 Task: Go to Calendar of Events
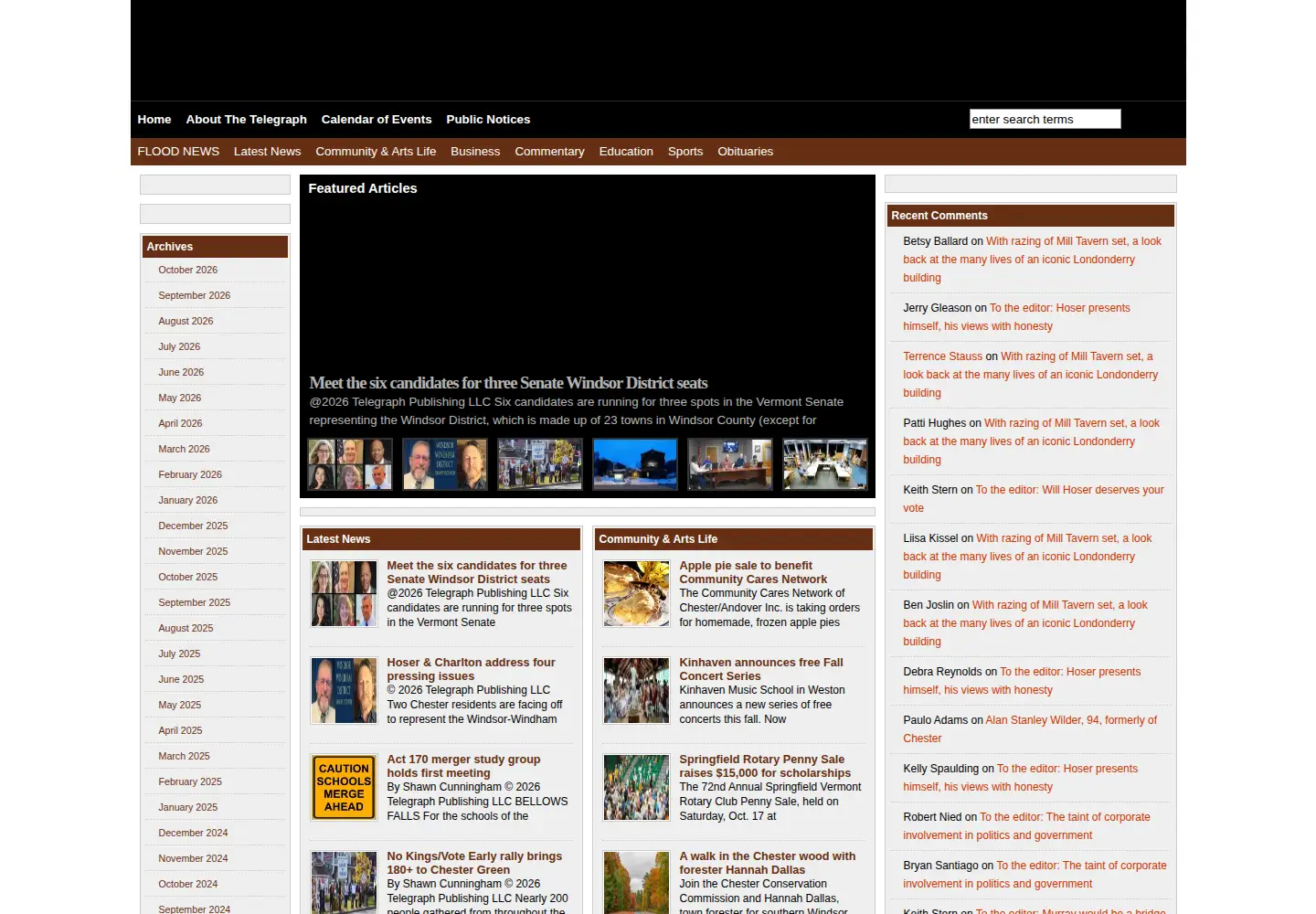(x=377, y=120)
